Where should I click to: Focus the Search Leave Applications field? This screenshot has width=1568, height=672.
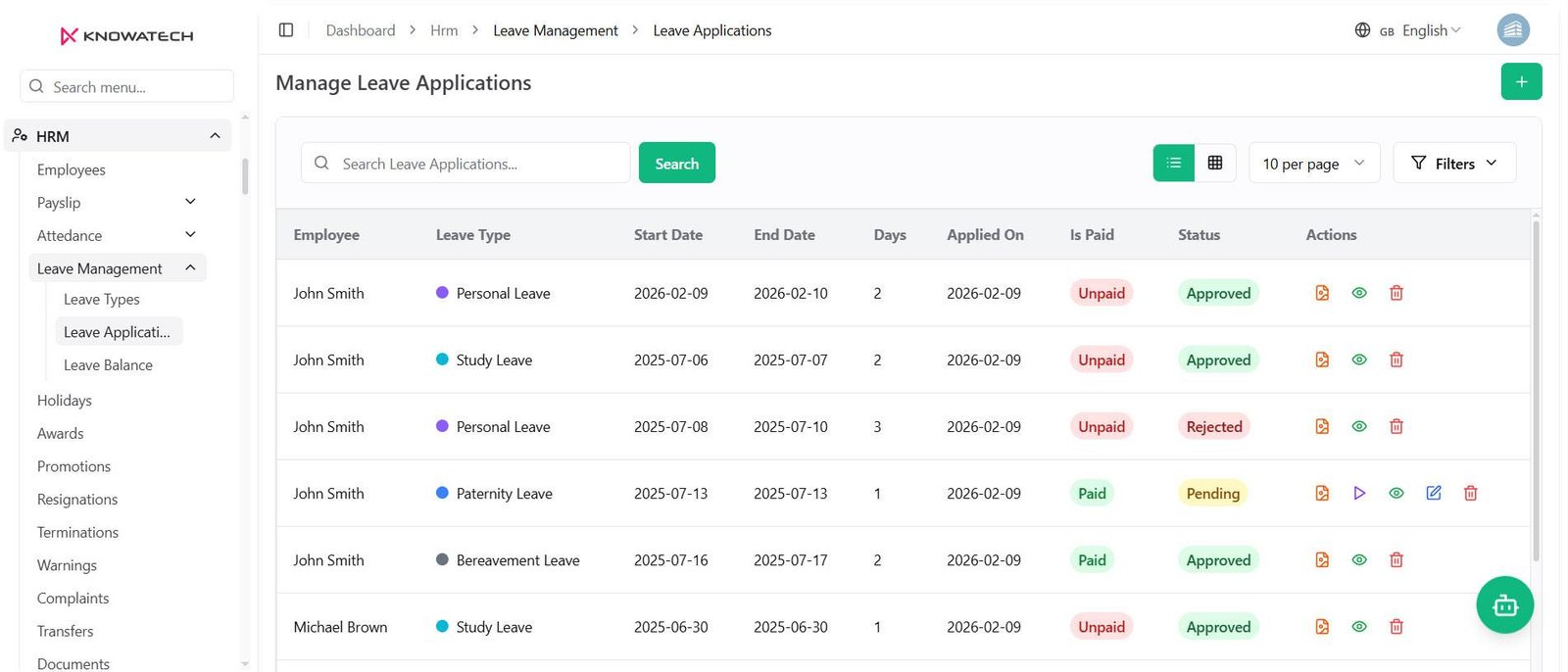click(x=465, y=163)
